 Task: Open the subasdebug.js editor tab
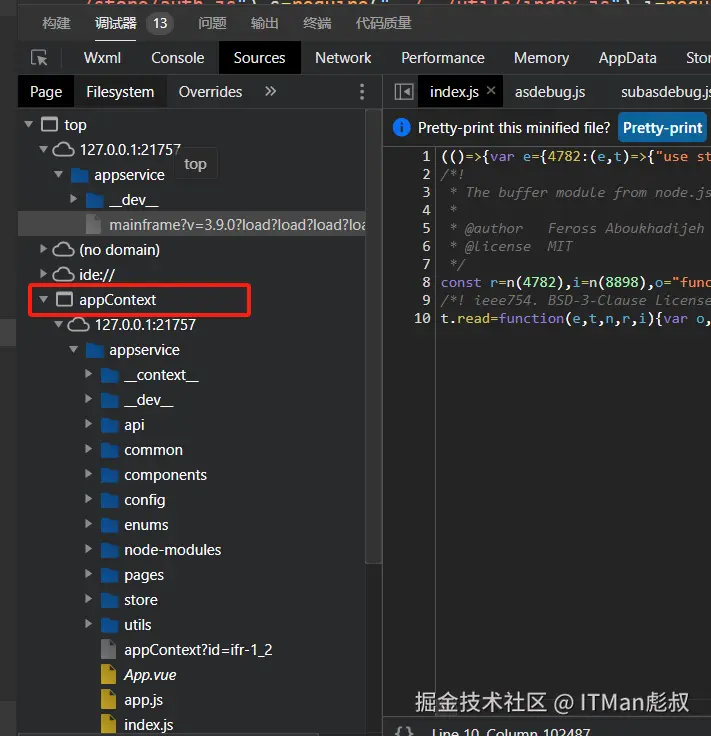click(664, 92)
